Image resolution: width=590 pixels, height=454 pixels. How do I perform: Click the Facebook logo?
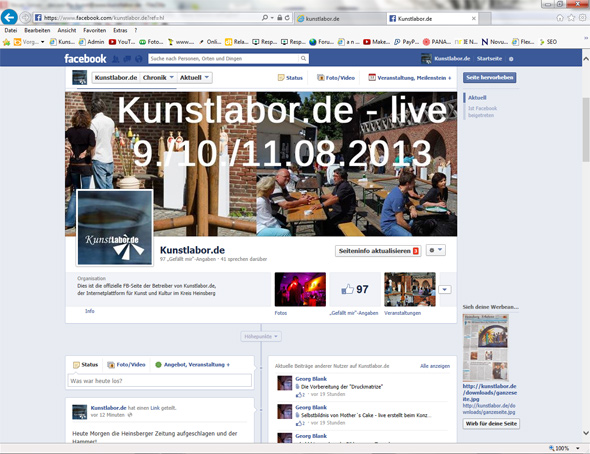click(85, 59)
